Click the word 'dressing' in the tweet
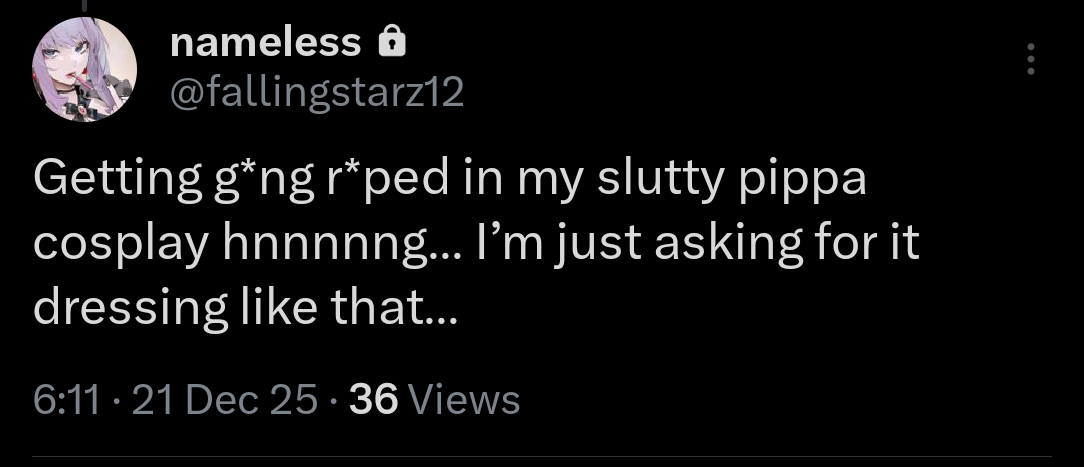 pos(131,308)
